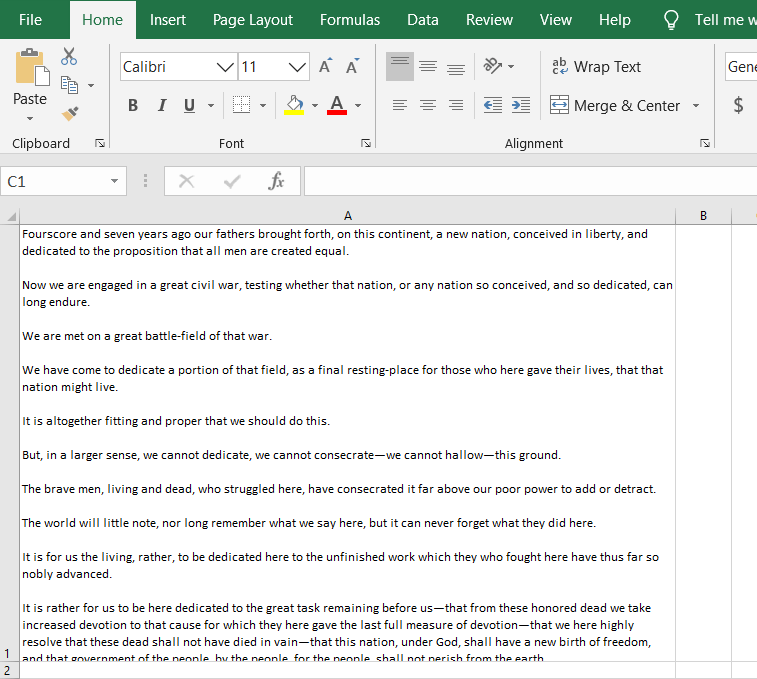Decrease font size with smaller A
Screen dimensions: 757x679
click(x=352, y=66)
